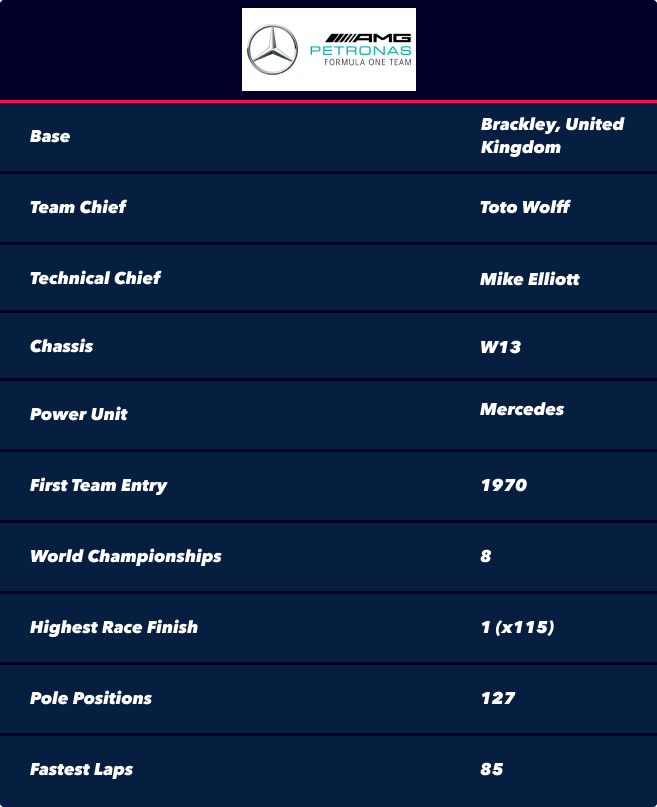Click the 1 (x115) race finish value
Viewport: 657px width, 807px height.
[x=518, y=627]
